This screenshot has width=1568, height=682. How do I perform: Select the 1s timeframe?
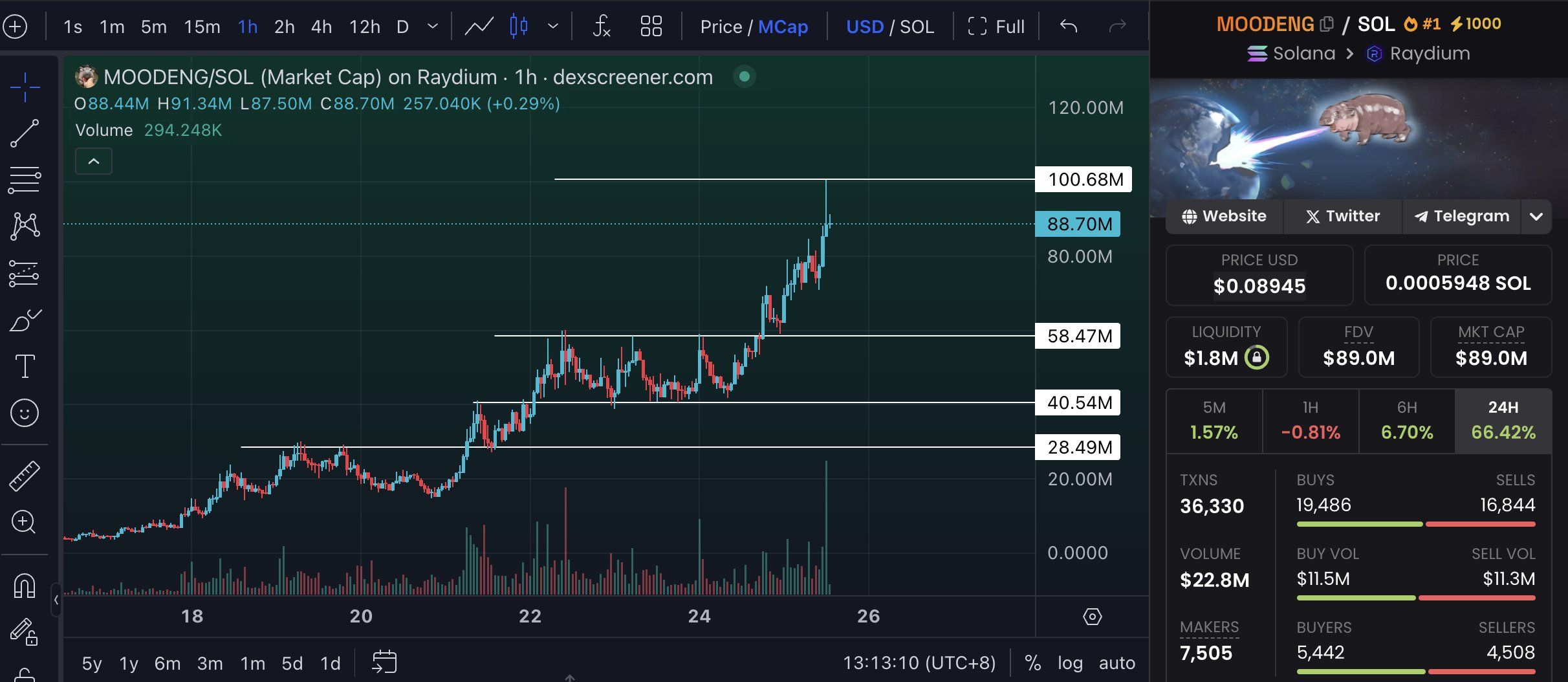pyautogui.click(x=72, y=27)
